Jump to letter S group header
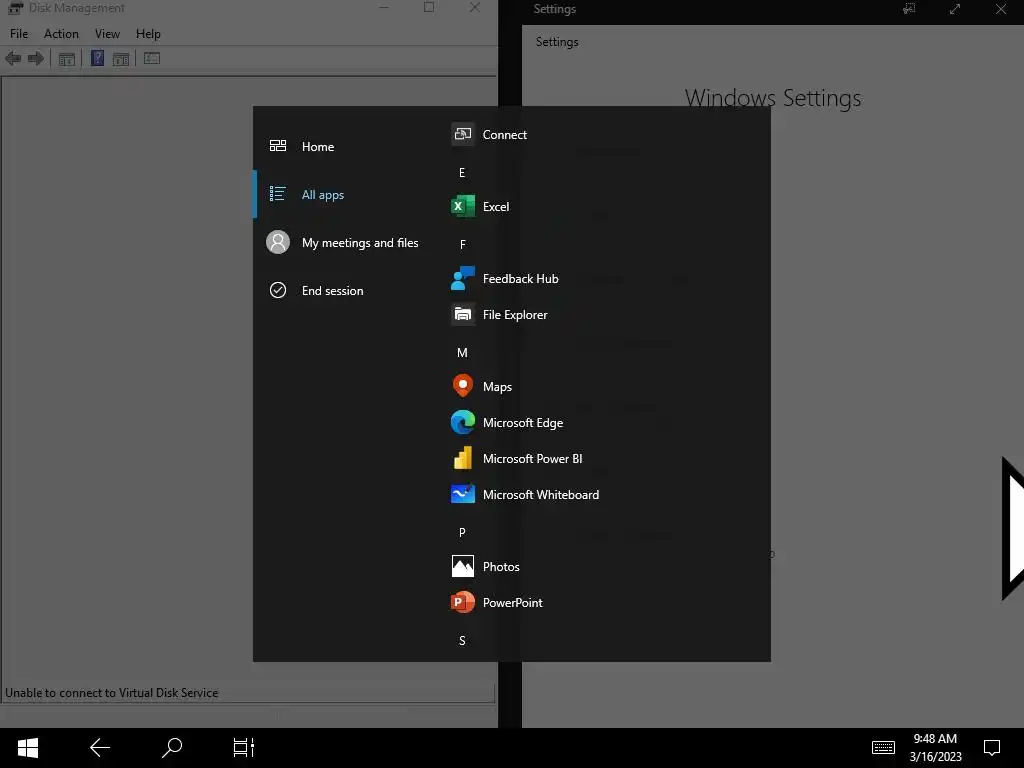Screen dimensions: 1024x768 (462, 641)
